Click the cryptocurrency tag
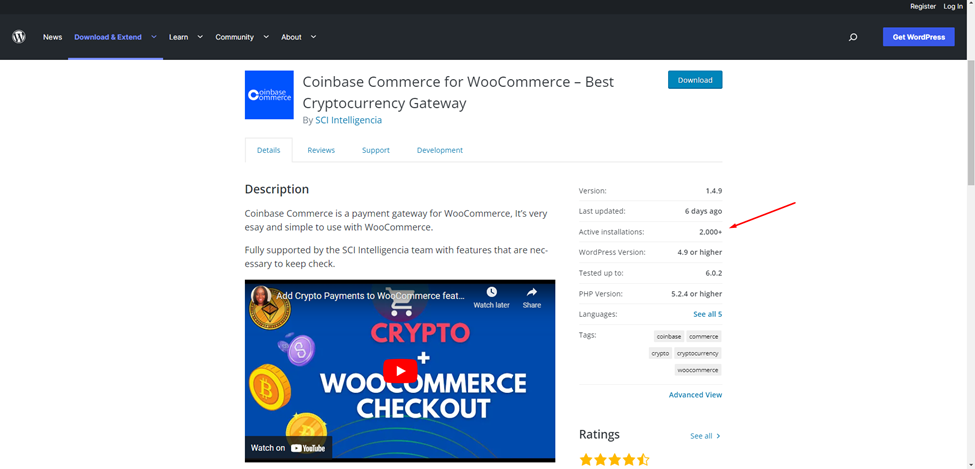The height and width of the screenshot is (469, 975). pyautogui.click(x=697, y=353)
